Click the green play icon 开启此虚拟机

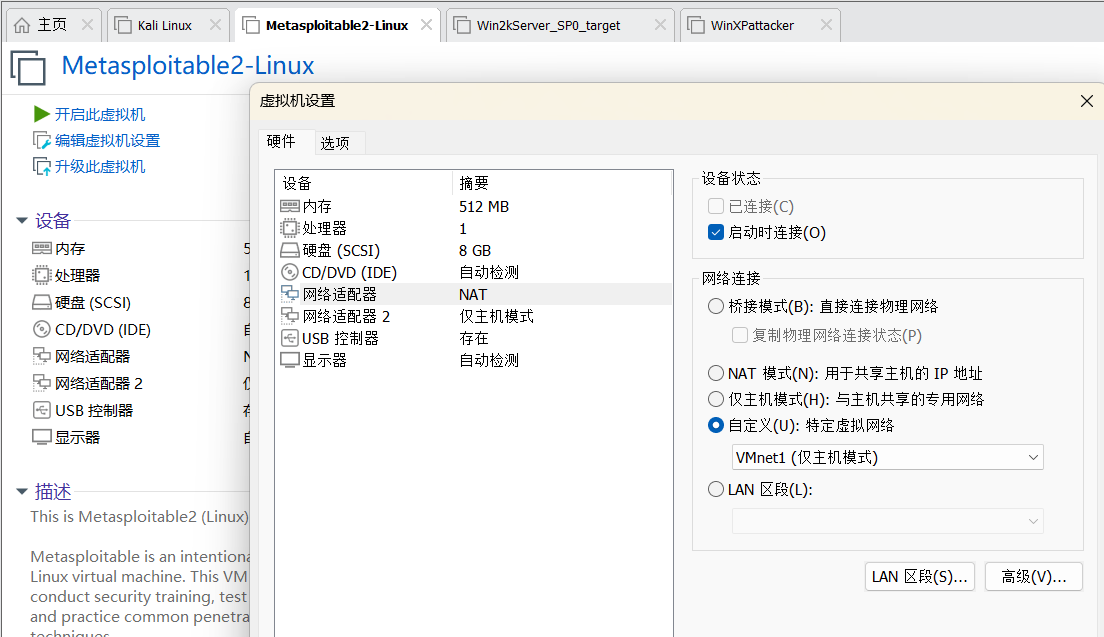[x=42, y=114]
